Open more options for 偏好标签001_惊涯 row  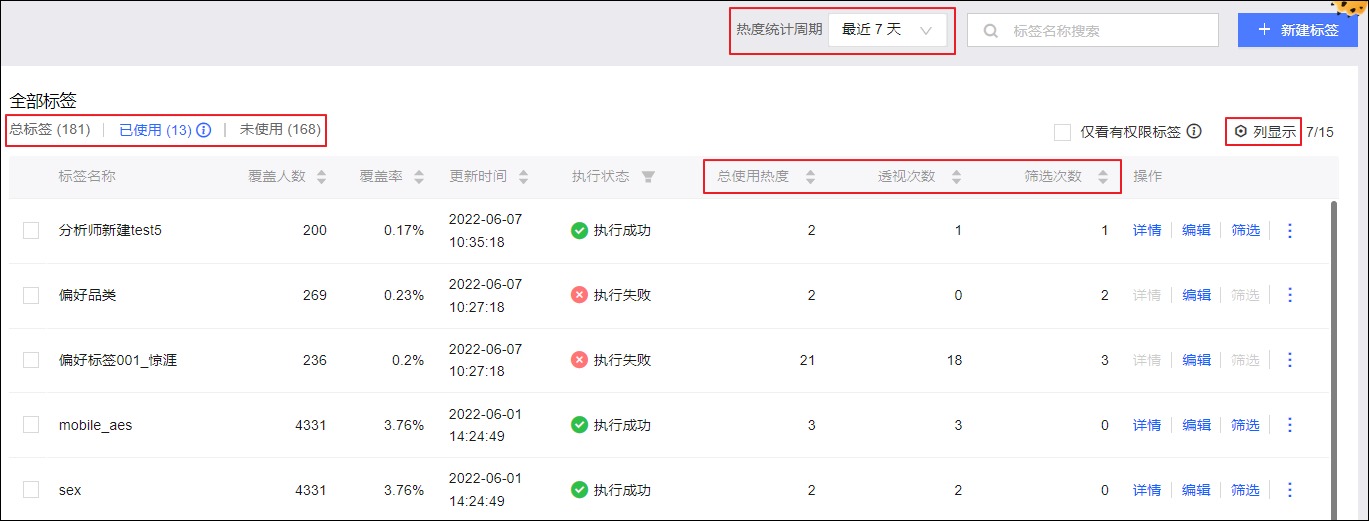click(x=1289, y=360)
